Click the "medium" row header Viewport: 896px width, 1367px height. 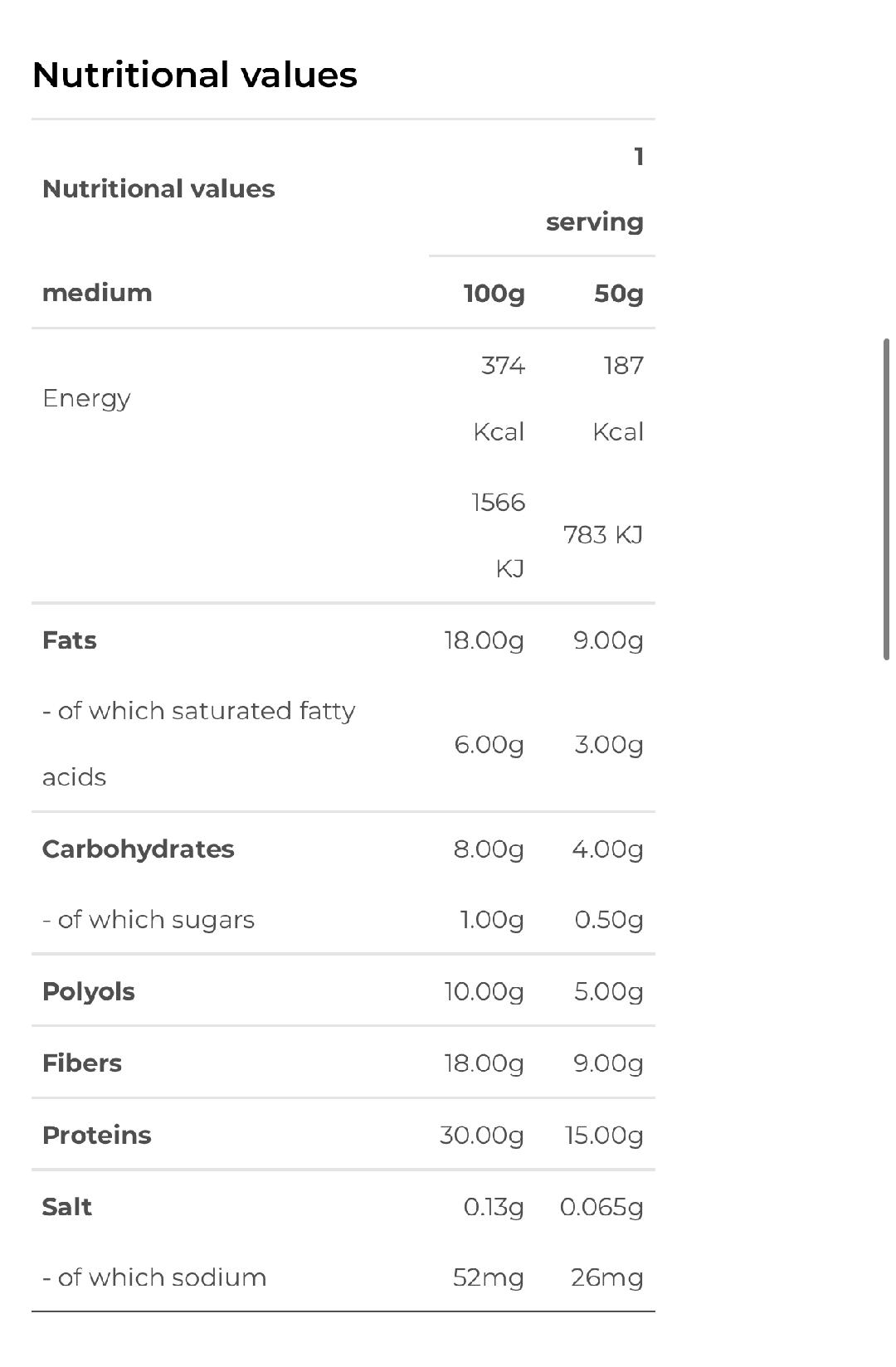97,293
